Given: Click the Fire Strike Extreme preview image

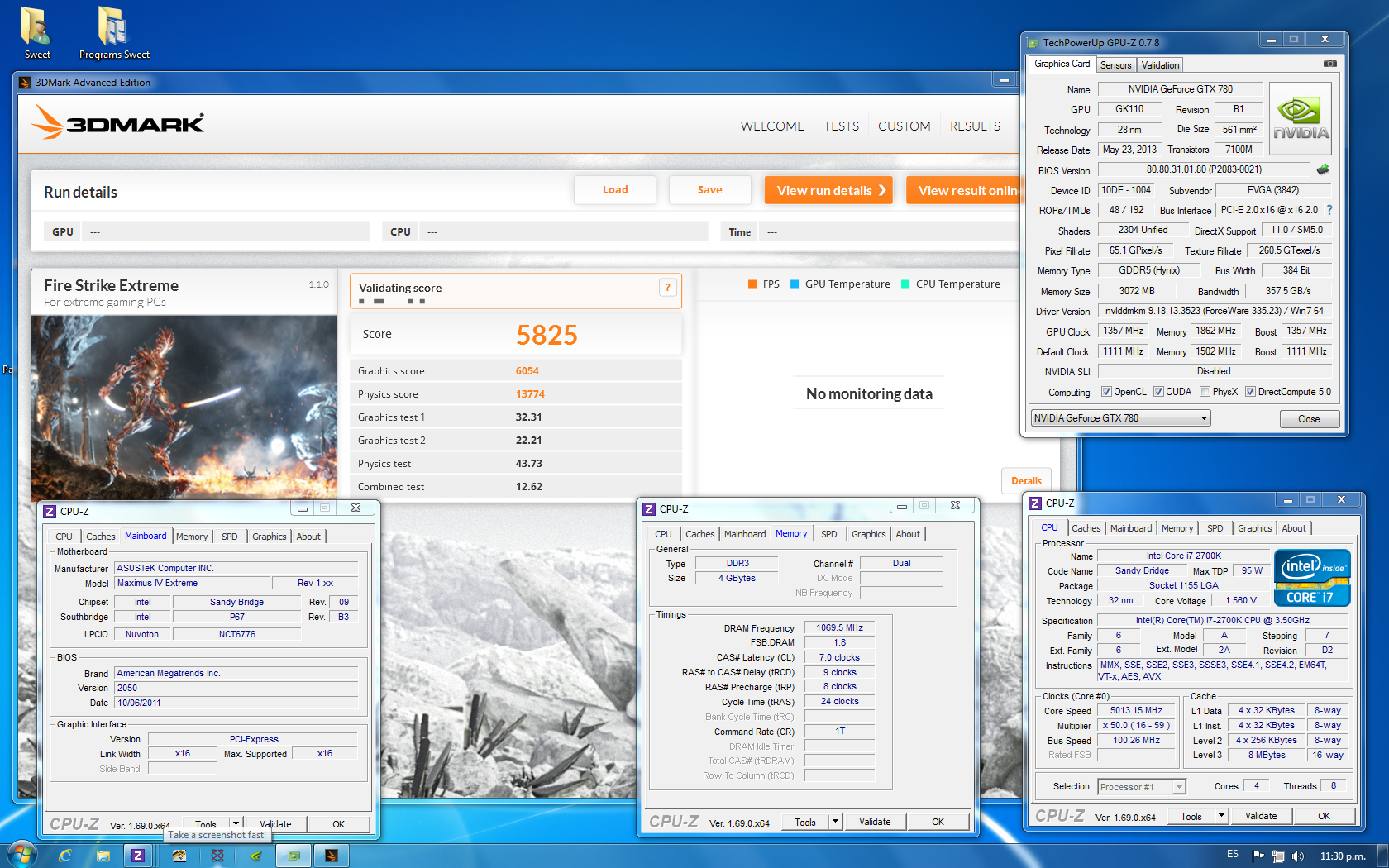Looking at the screenshot, I should (184, 408).
